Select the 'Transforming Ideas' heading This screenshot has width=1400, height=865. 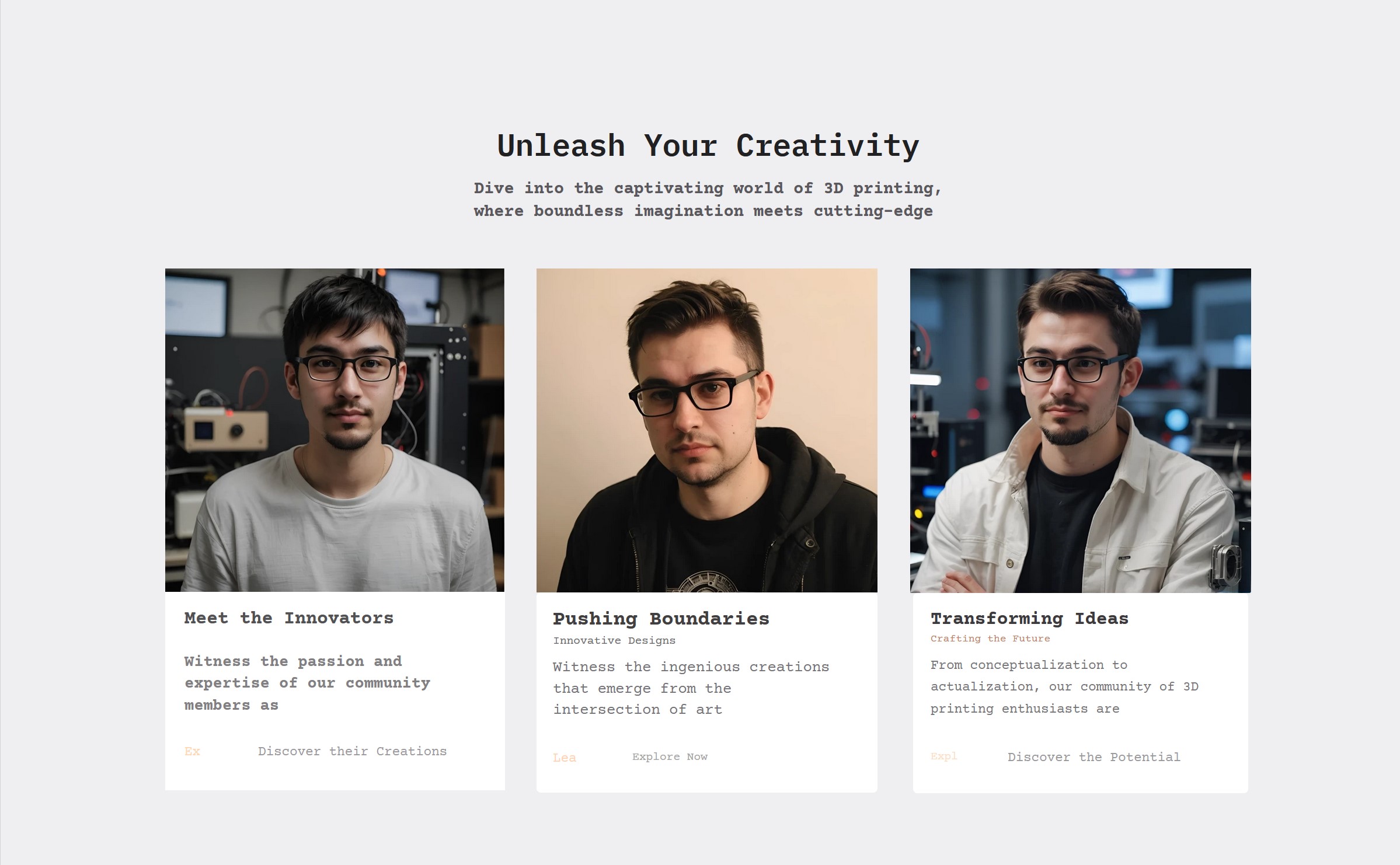(x=1029, y=618)
